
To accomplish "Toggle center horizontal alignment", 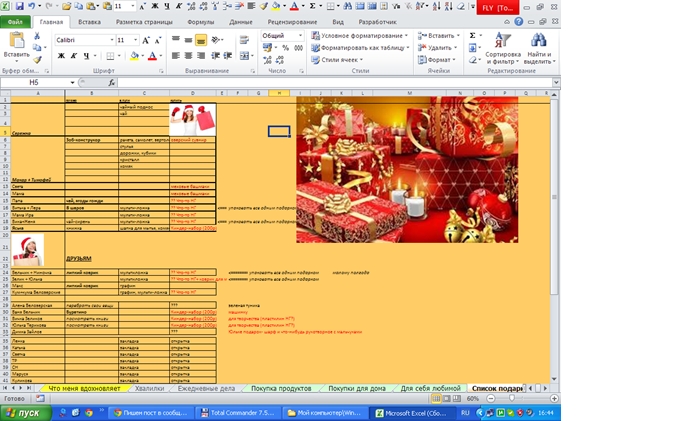I will click(188, 56).
